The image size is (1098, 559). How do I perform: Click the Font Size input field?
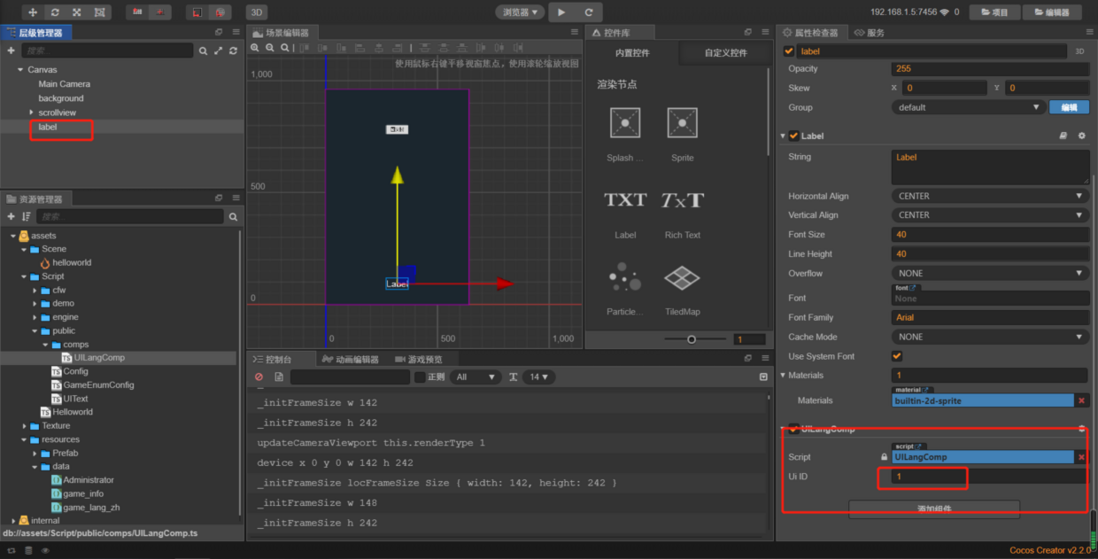click(x=990, y=235)
